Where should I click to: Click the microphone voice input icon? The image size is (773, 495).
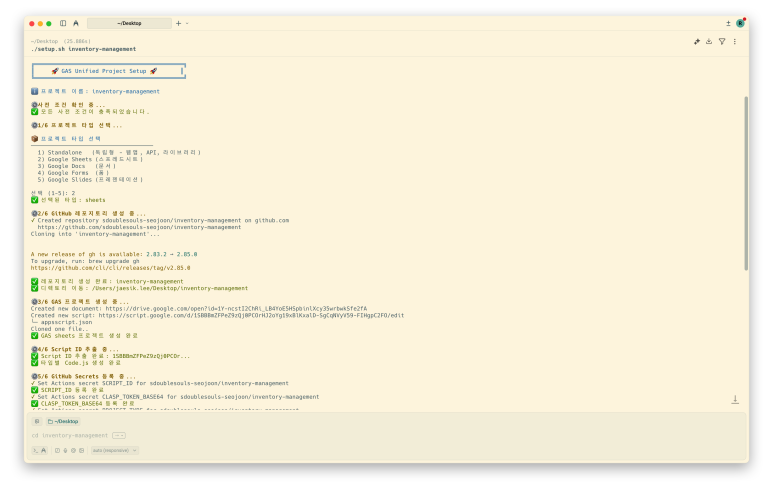coord(65,450)
